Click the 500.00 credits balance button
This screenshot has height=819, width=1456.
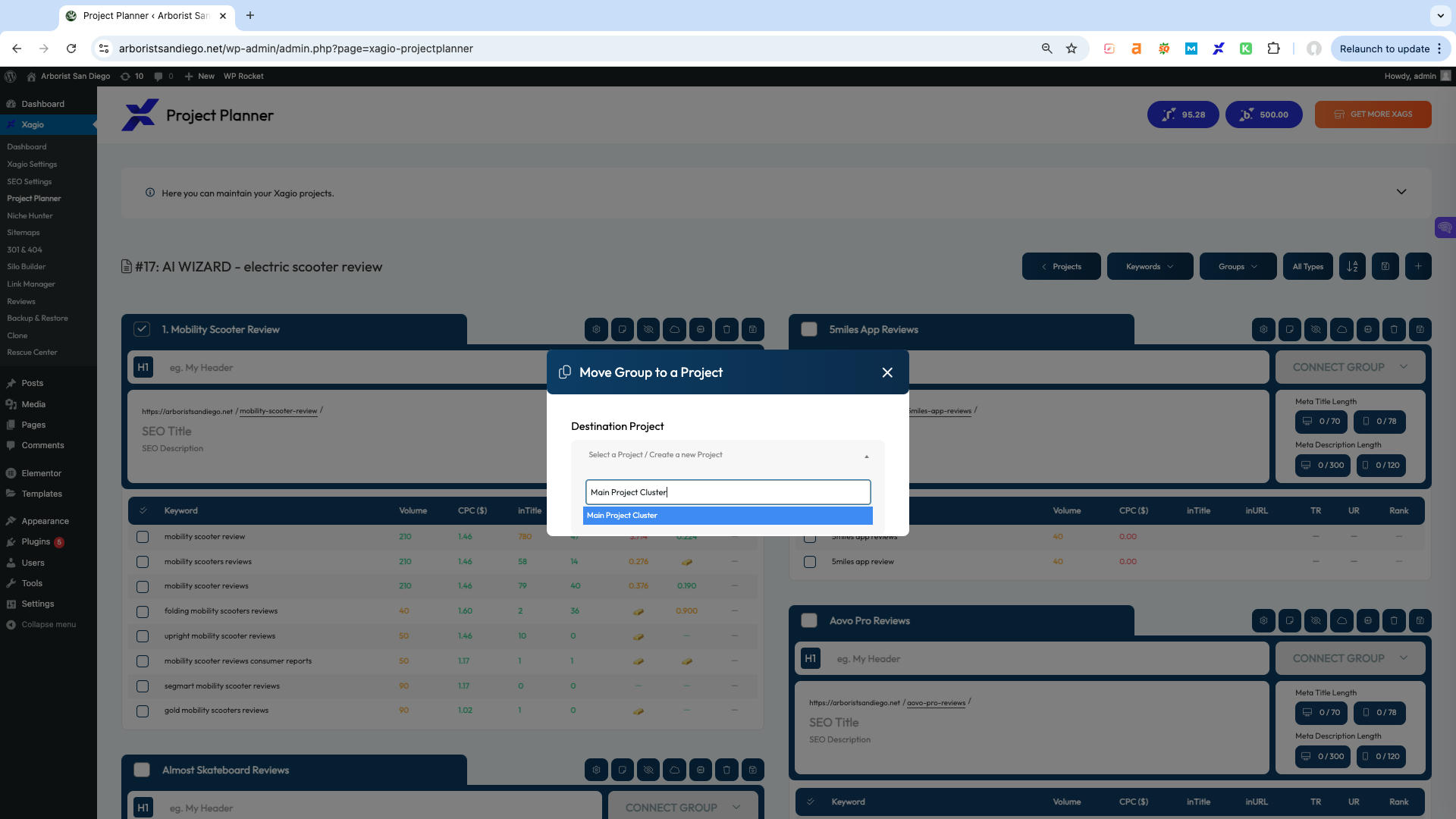[1263, 115]
